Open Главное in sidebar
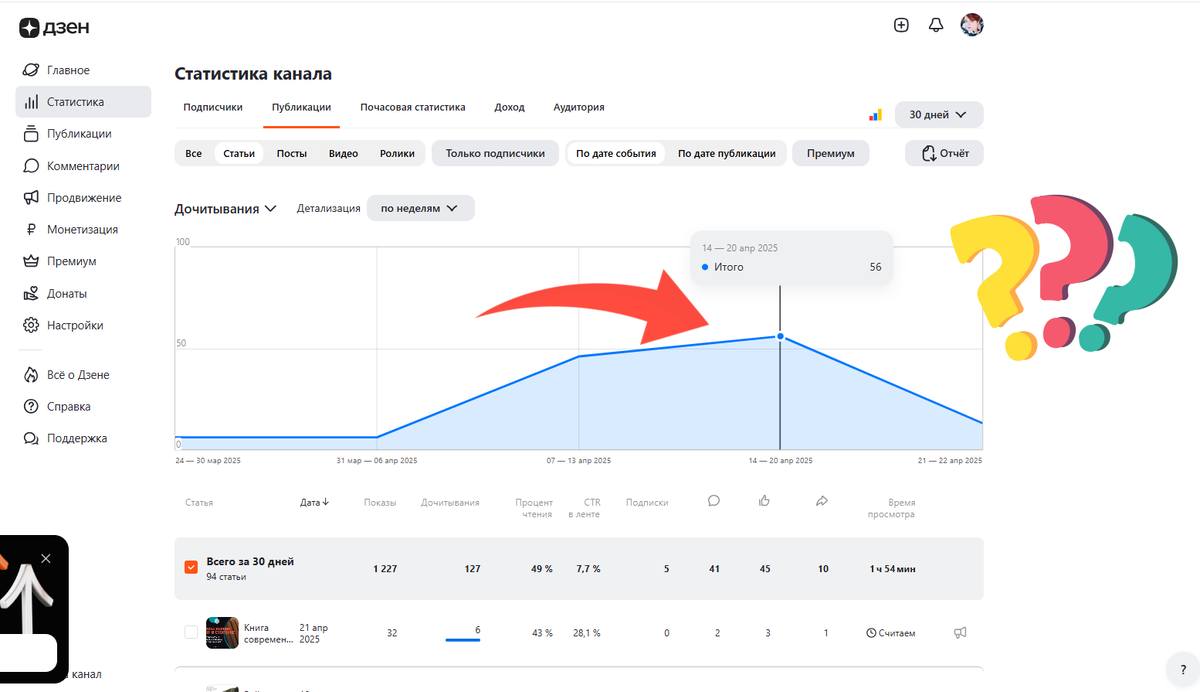The width and height of the screenshot is (1200, 692). [83, 70]
